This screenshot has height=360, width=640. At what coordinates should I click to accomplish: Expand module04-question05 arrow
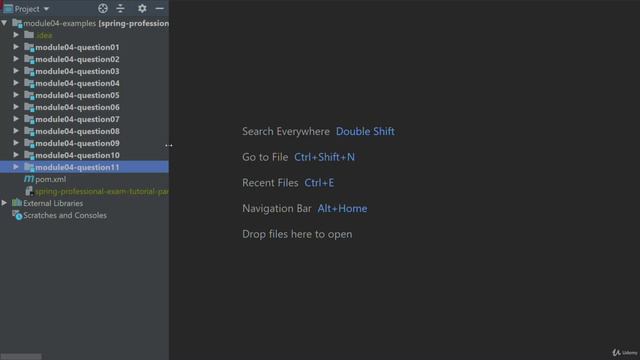click(16, 95)
